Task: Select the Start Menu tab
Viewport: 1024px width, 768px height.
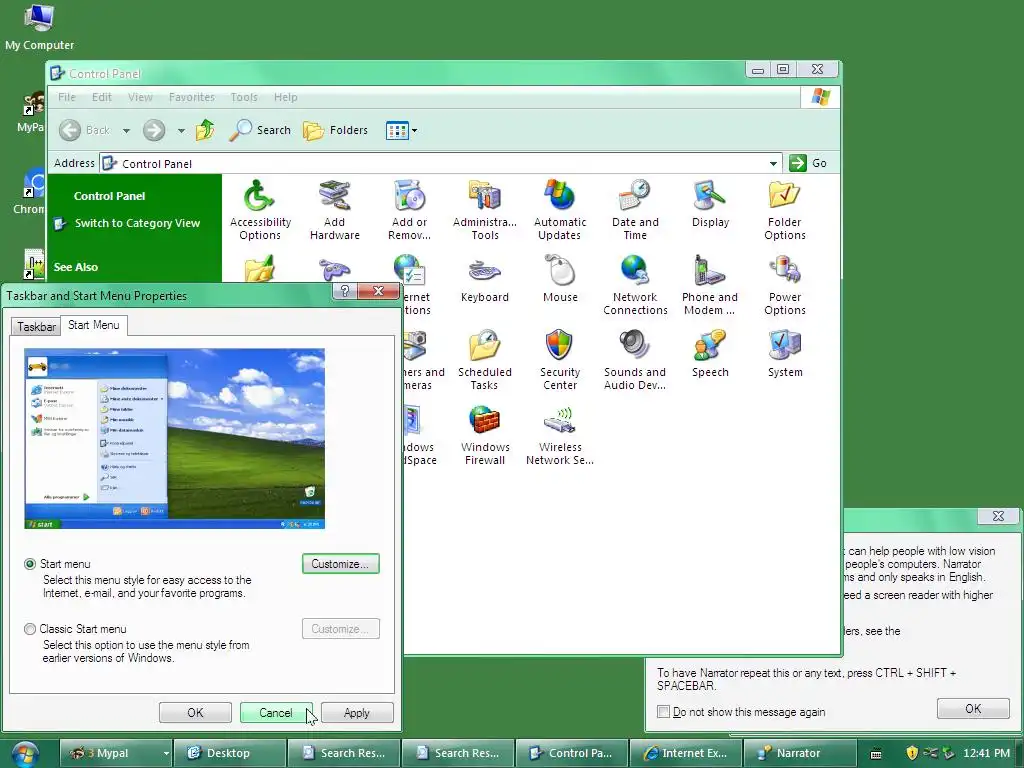Action: pos(93,325)
